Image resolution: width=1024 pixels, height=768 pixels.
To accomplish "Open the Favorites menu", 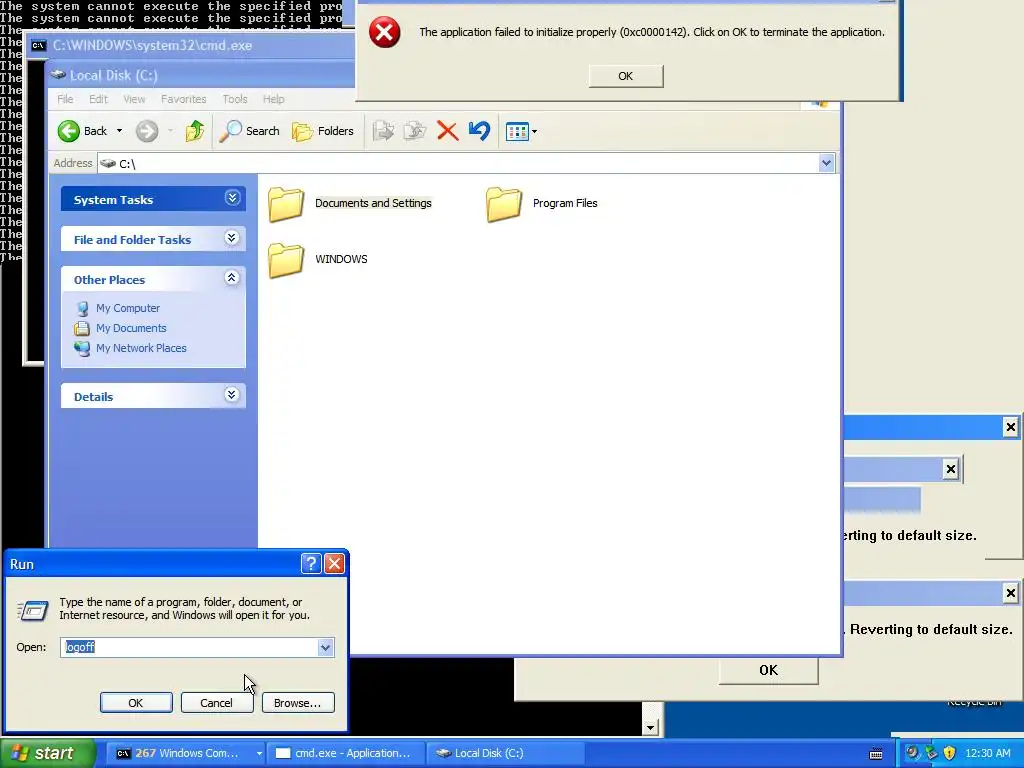I will [184, 99].
